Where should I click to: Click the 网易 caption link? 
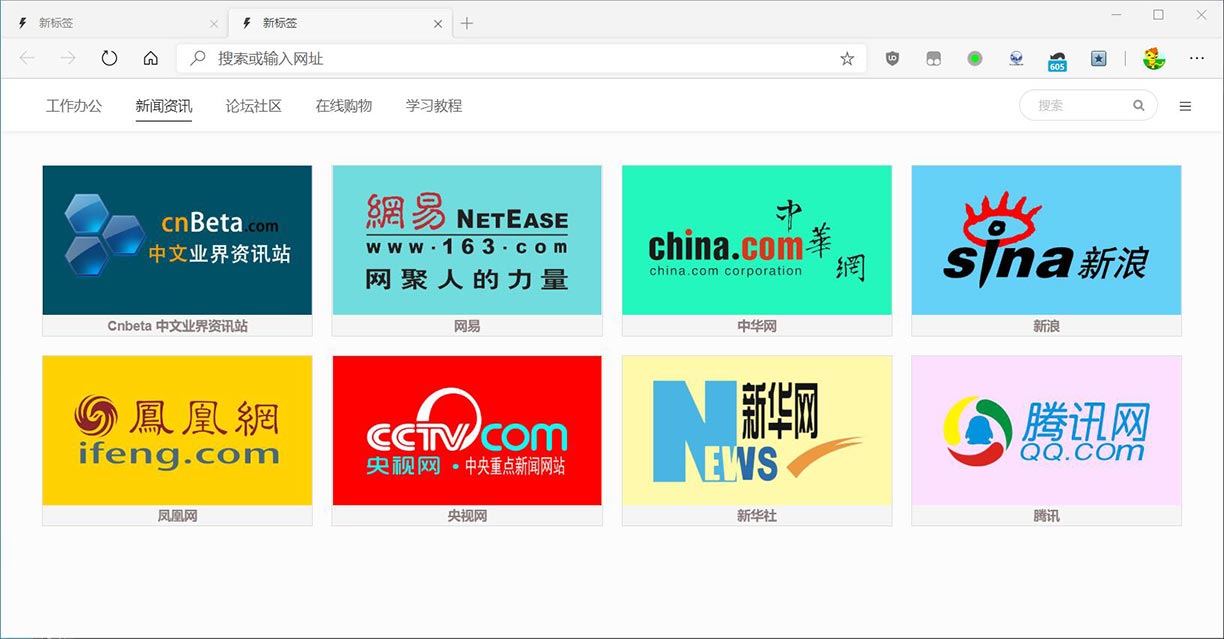(467, 326)
